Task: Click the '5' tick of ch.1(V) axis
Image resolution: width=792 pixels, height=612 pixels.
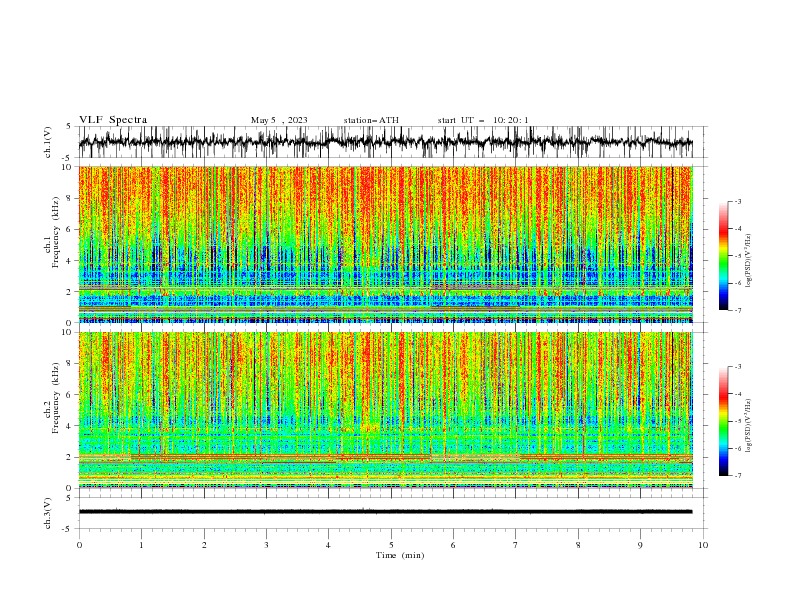Action: coord(69,126)
